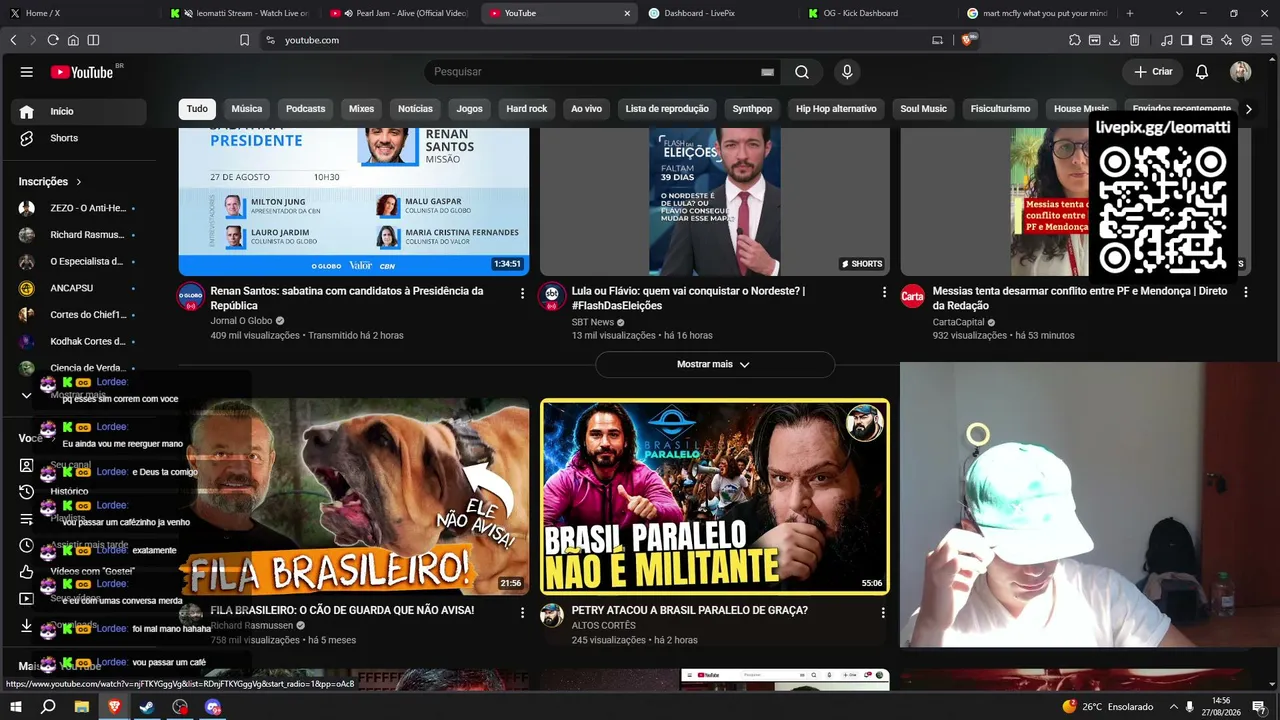Open Windows Start menu
The width and height of the screenshot is (1280, 720).
coord(16,707)
